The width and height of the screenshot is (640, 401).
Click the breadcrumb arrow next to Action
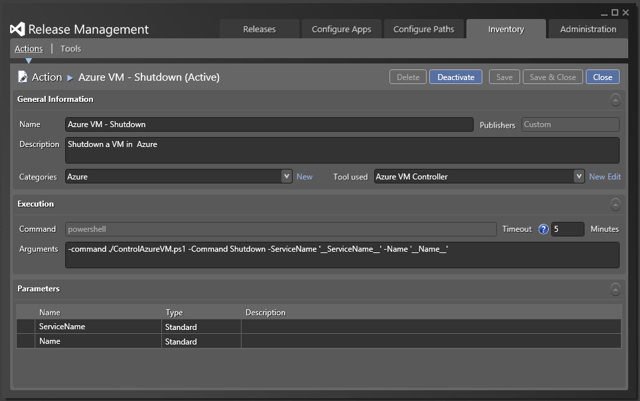coord(70,78)
